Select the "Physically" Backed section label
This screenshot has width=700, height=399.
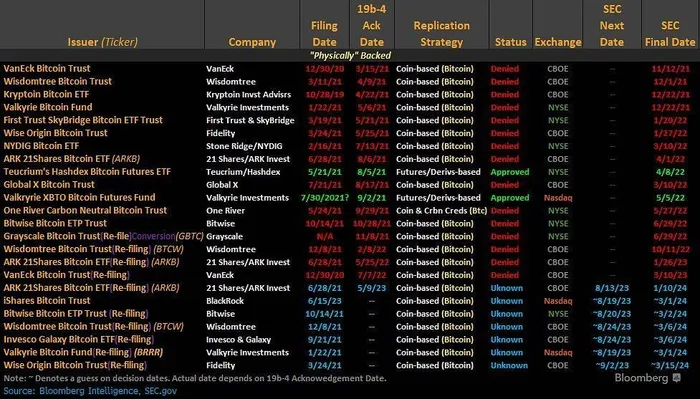350,56
